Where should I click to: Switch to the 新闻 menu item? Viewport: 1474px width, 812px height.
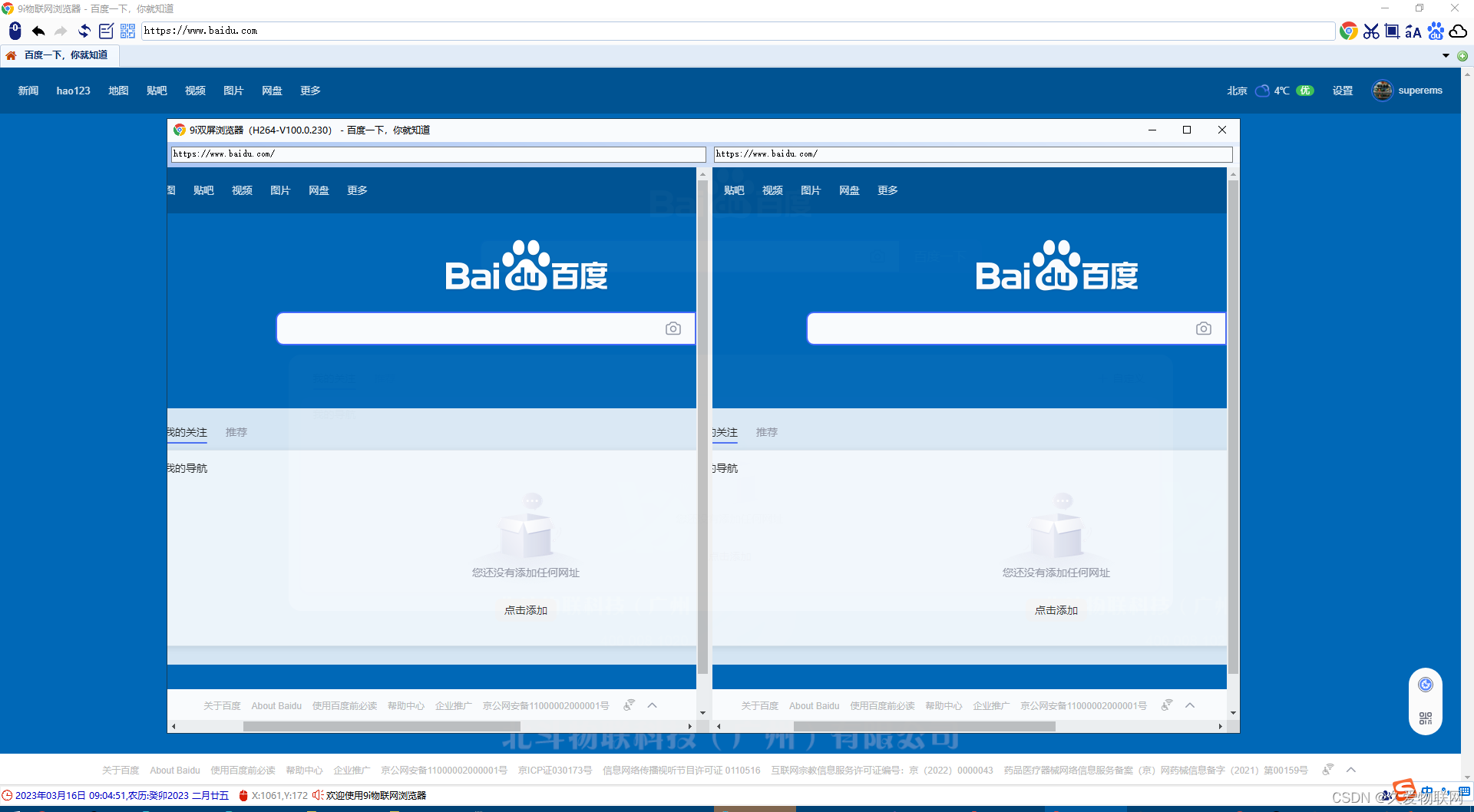click(x=28, y=91)
